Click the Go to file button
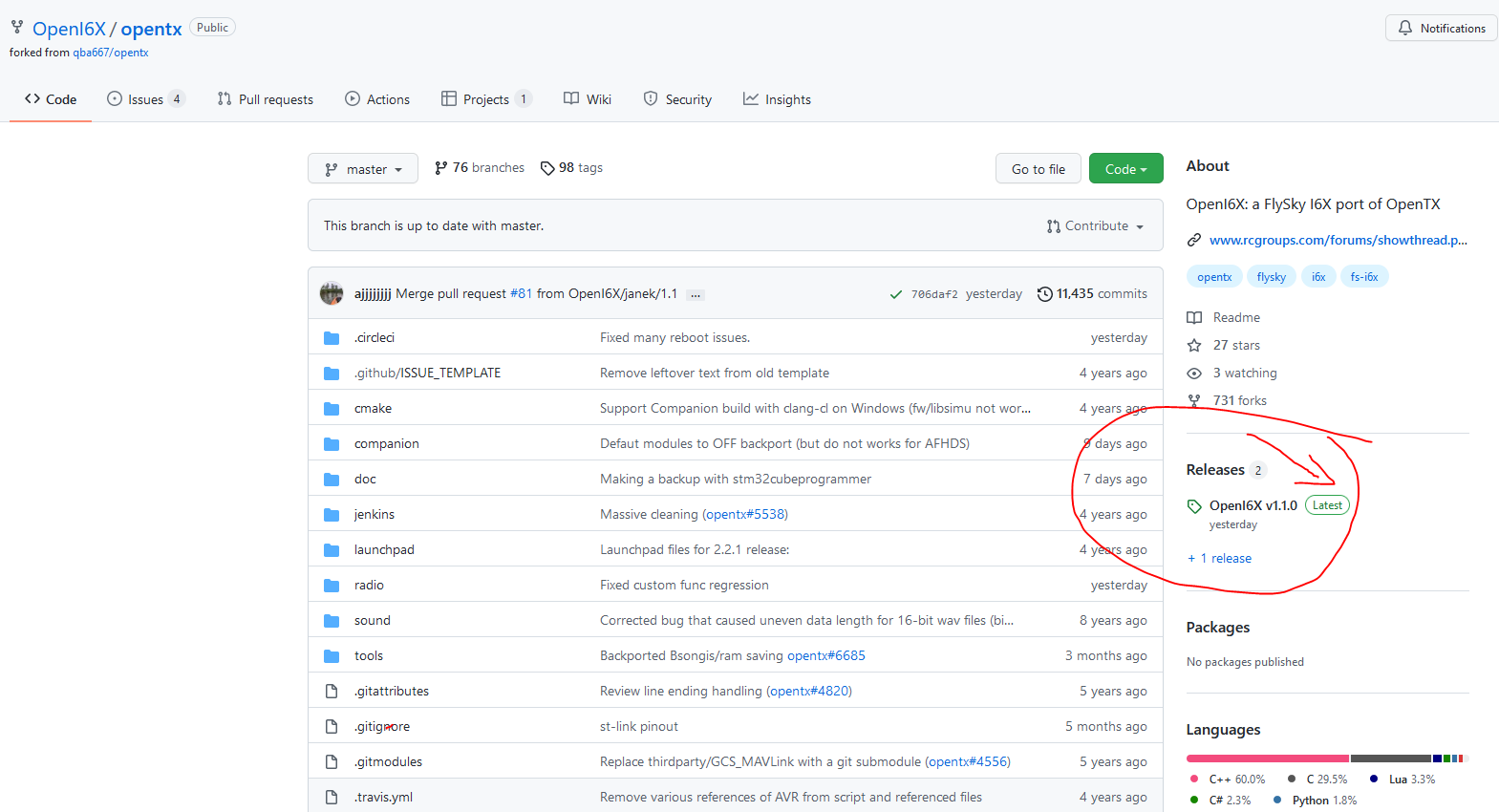Viewport: 1499px width, 812px height. click(1038, 169)
